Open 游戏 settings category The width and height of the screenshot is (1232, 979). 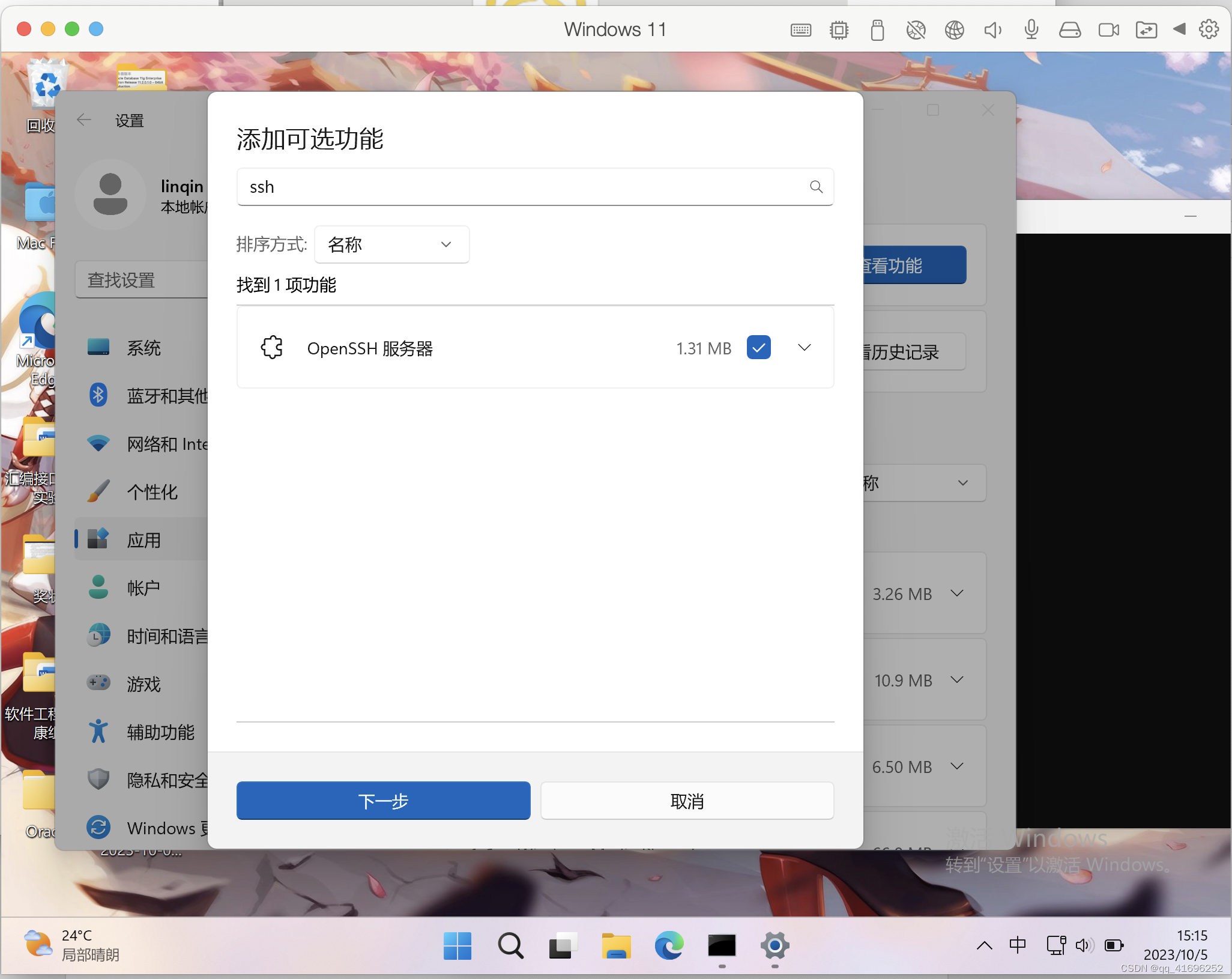(x=141, y=684)
